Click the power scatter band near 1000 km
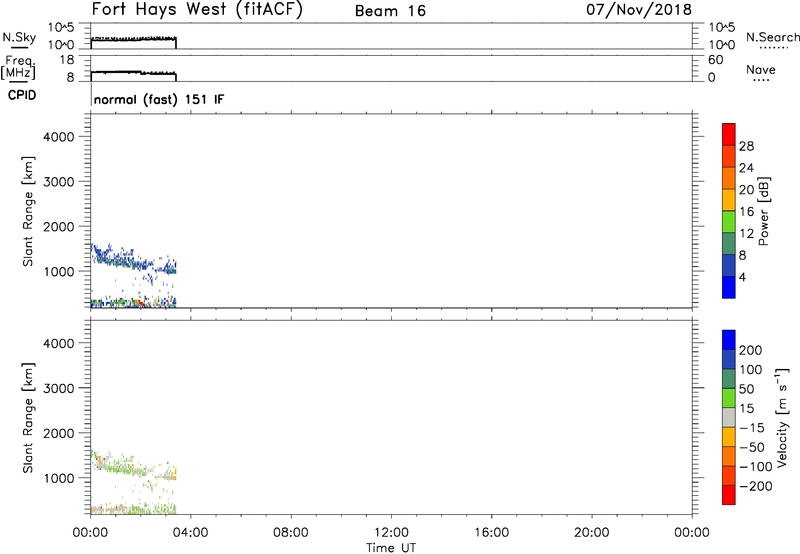The image size is (800, 554). pos(134,262)
